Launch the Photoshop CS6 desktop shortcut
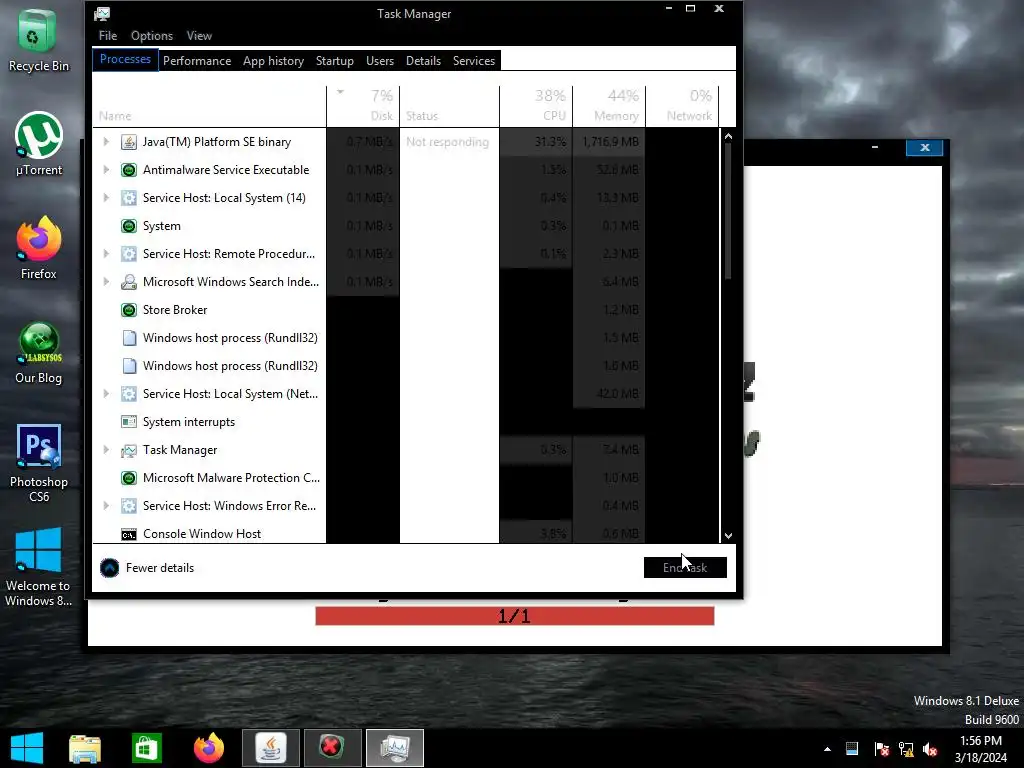The height and width of the screenshot is (768, 1024). point(39,462)
